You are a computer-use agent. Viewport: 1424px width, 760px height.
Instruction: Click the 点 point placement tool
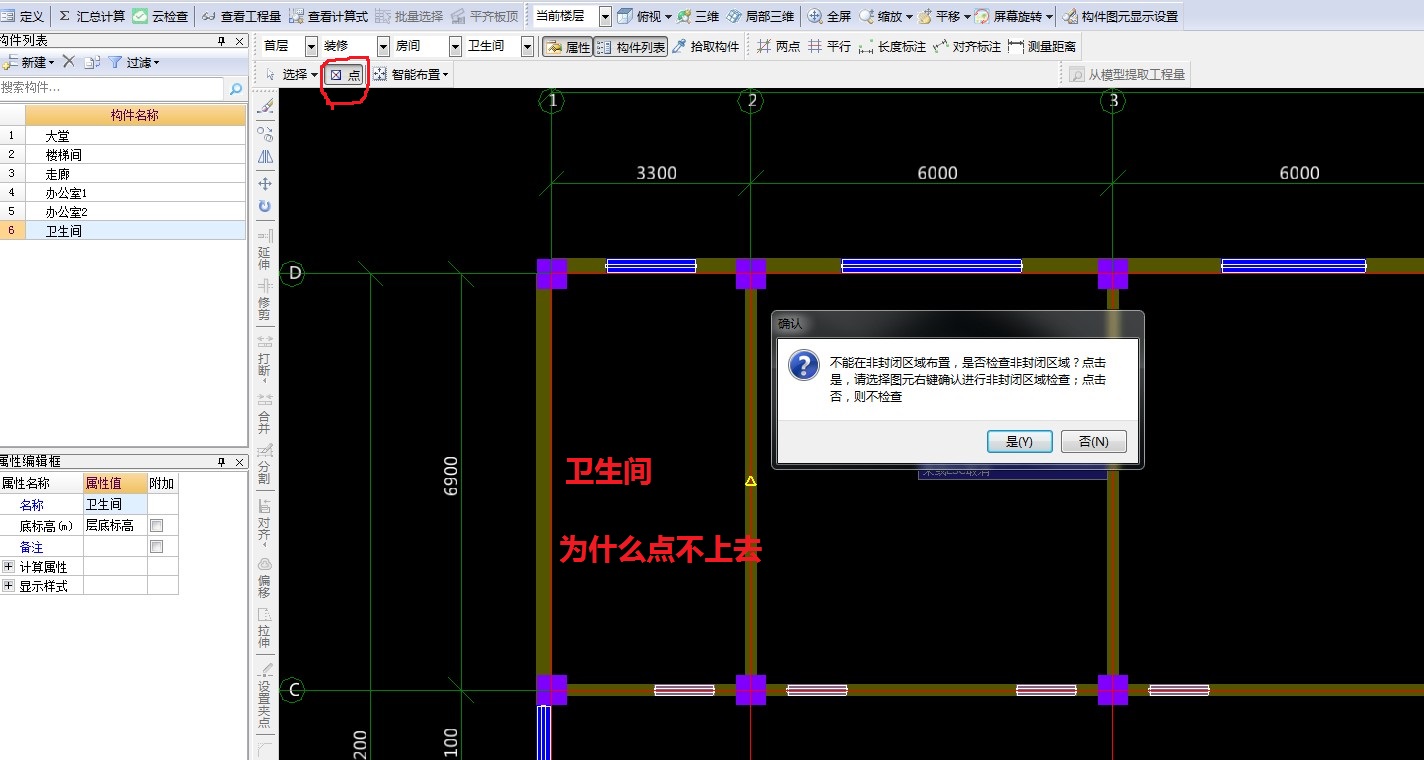346,74
